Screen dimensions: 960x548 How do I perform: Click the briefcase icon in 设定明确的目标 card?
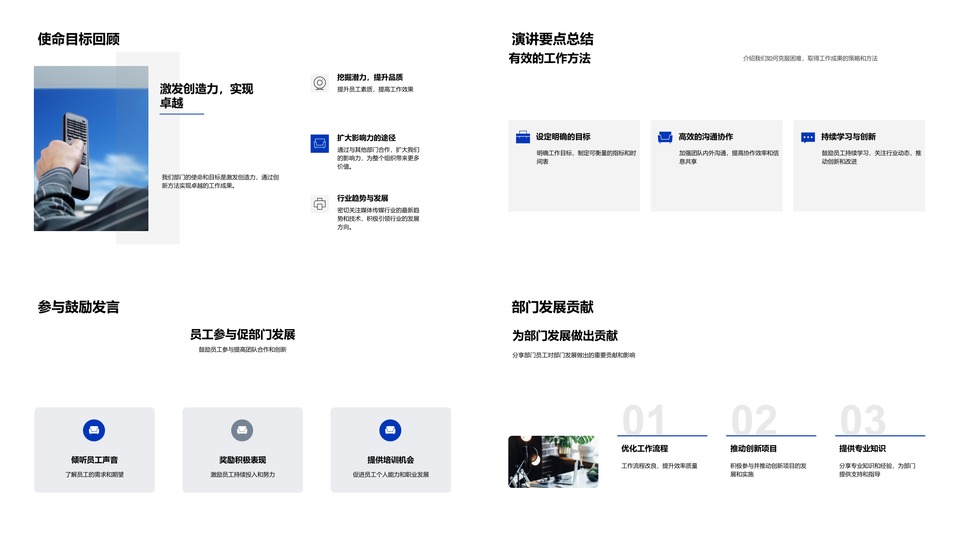pyautogui.click(x=522, y=137)
